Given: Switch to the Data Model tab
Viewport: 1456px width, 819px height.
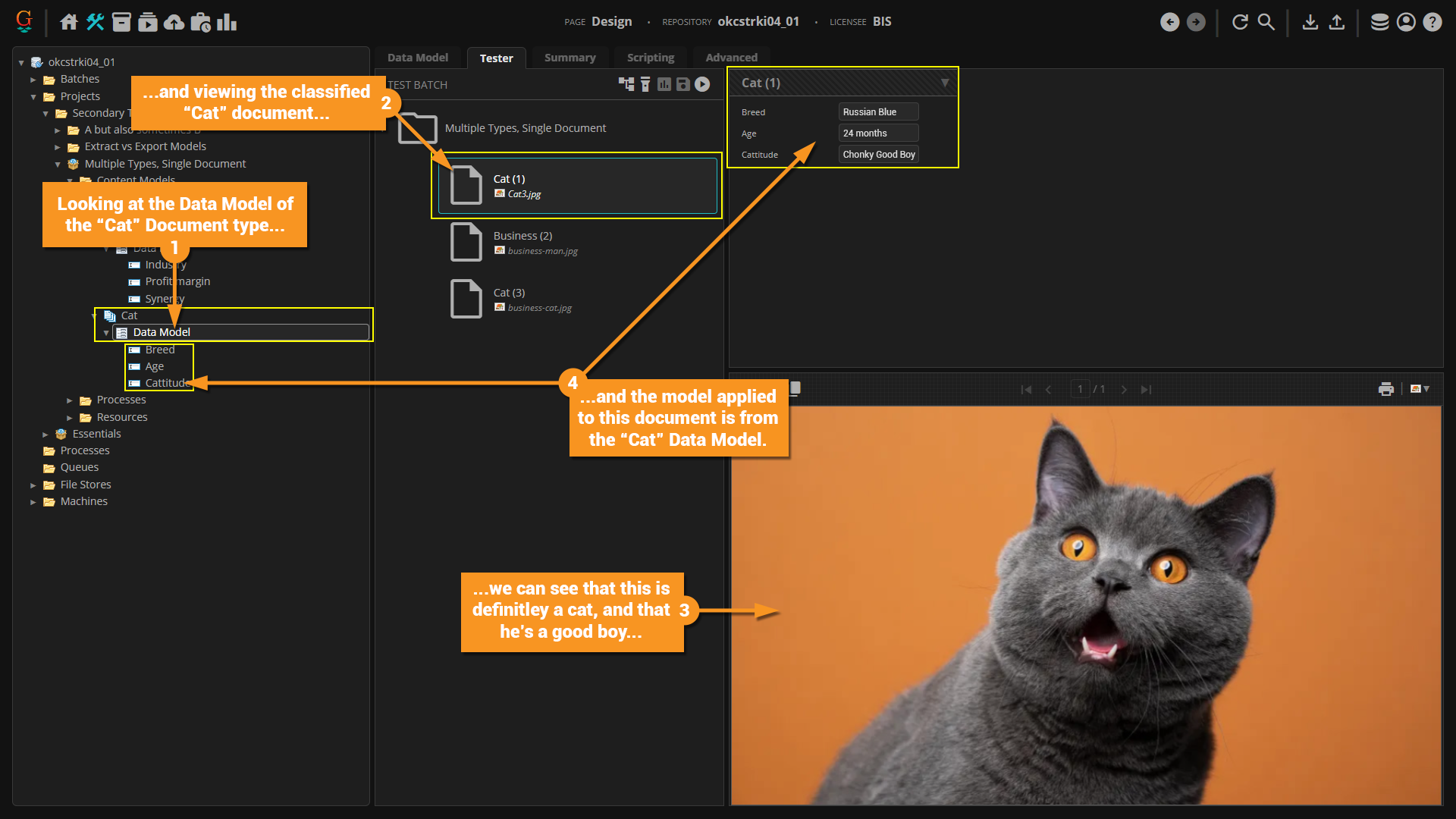Looking at the screenshot, I should coord(417,58).
